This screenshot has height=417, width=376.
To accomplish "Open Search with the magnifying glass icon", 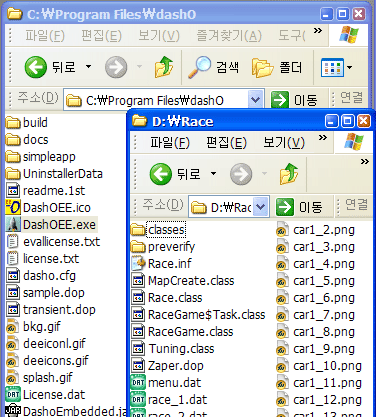I will pyautogui.click(x=199, y=67).
